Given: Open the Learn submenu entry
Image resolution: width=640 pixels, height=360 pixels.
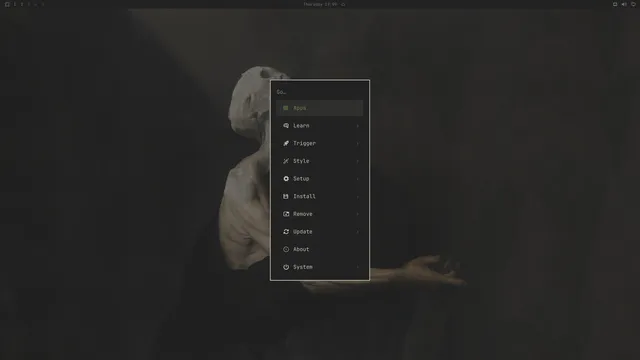Looking at the screenshot, I should (320, 126).
